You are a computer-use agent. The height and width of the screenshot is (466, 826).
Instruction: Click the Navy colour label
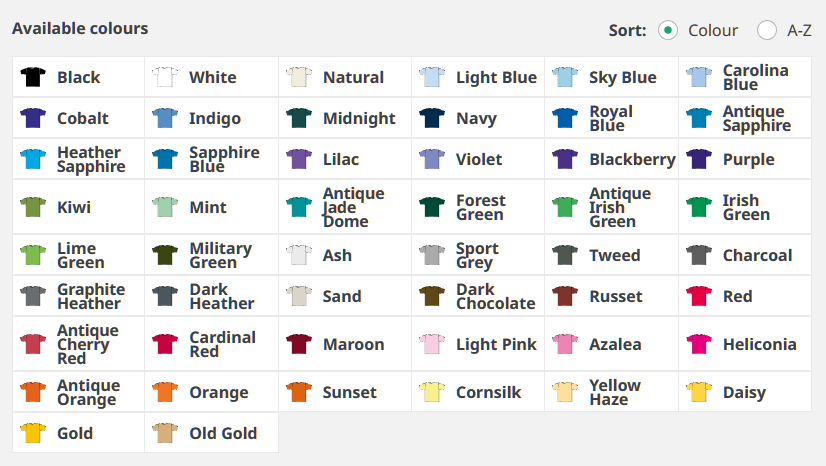coord(476,118)
